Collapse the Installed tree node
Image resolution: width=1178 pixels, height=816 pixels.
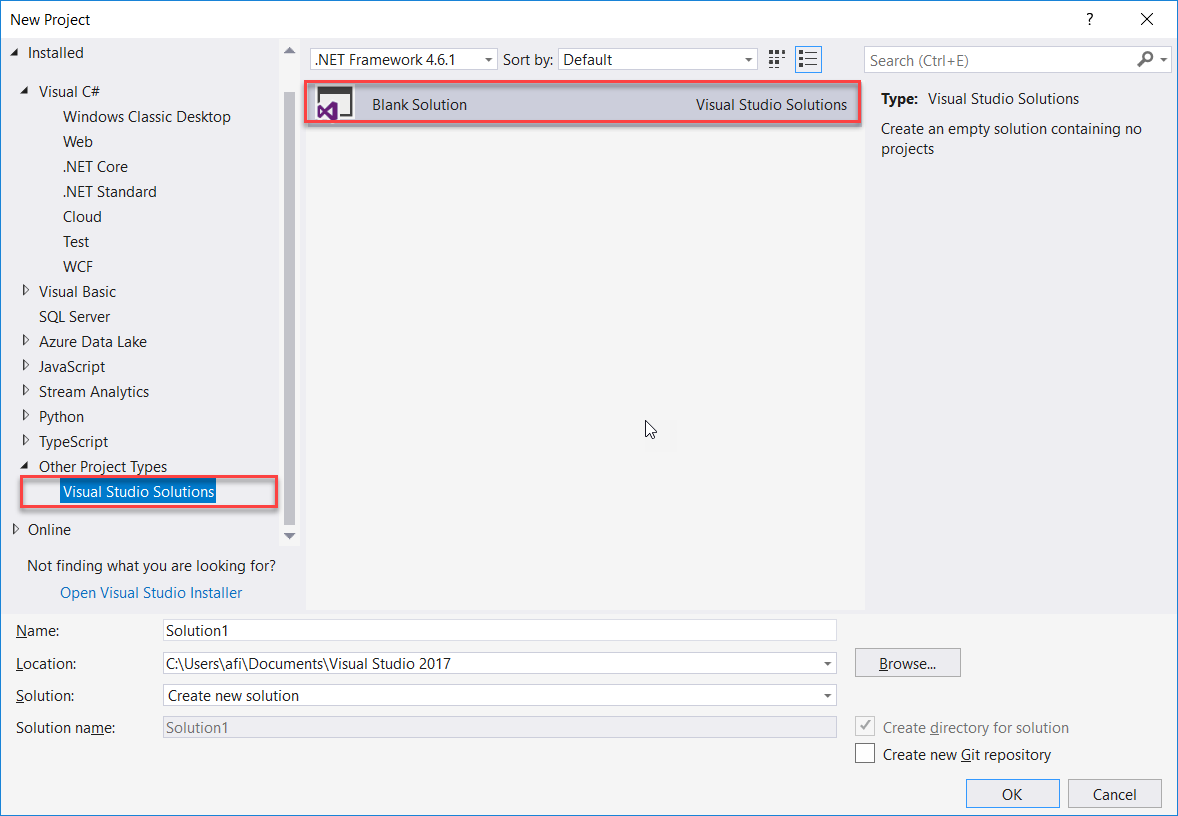(14, 53)
